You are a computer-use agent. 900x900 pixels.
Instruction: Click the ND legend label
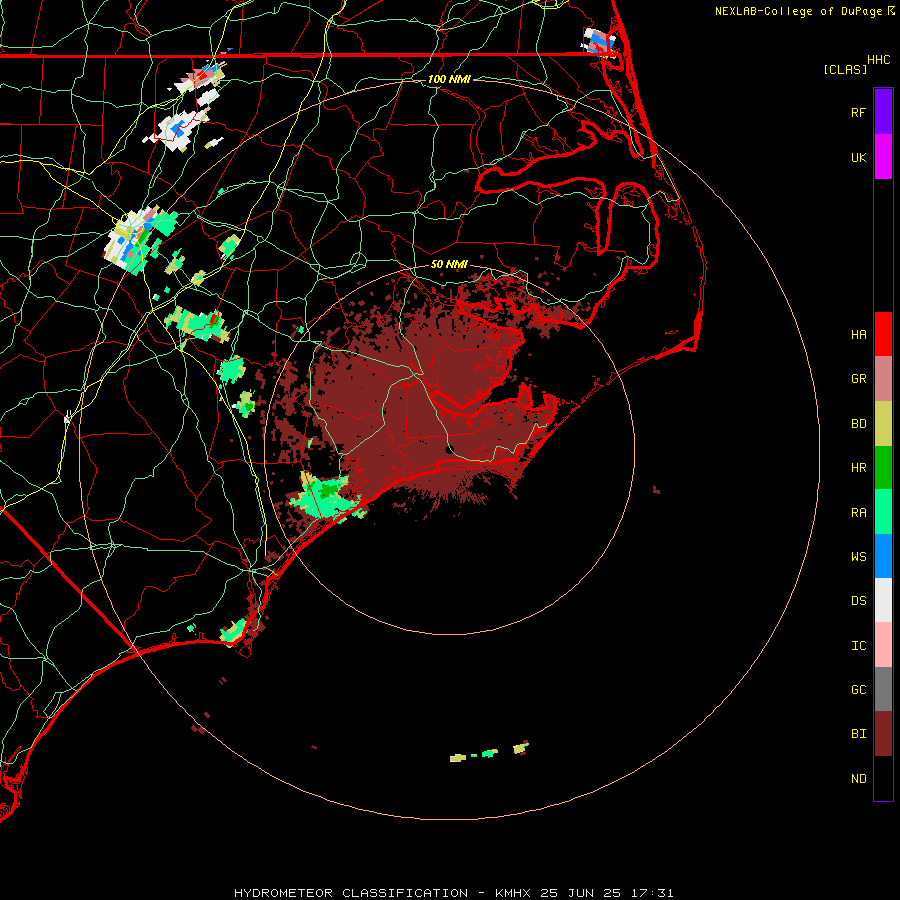click(859, 779)
